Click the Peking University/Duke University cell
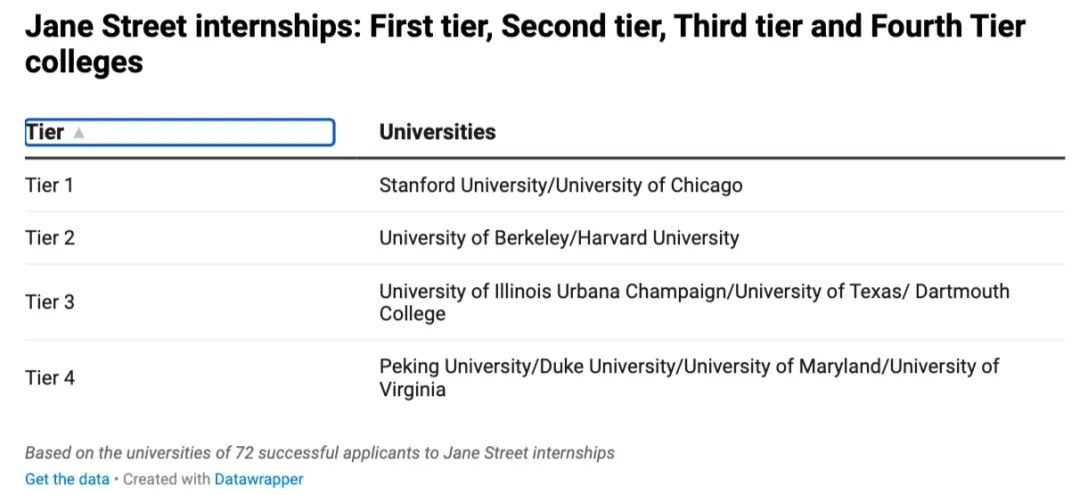Image resolution: width=1080 pixels, height=495 pixels. tap(689, 378)
